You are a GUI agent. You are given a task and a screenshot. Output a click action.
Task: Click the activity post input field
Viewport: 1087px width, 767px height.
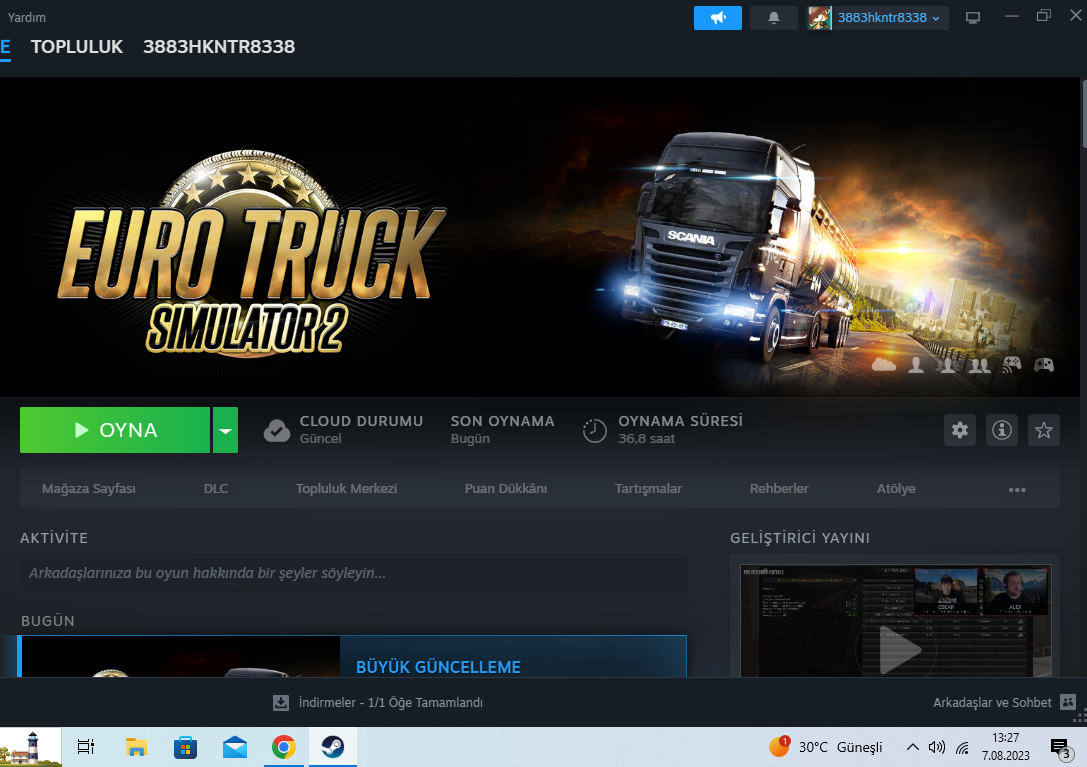point(354,573)
